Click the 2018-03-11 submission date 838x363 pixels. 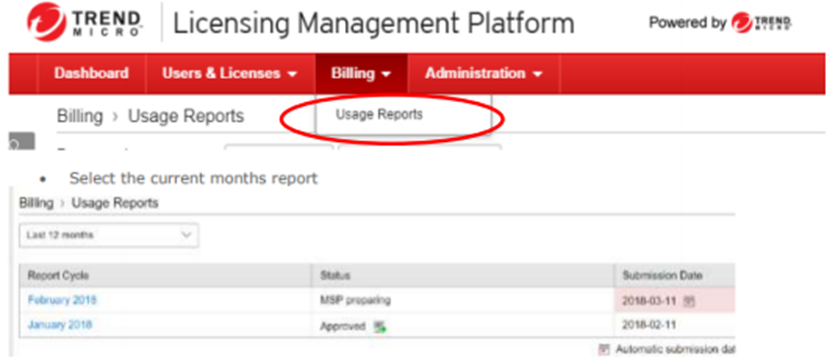click(x=650, y=301)
